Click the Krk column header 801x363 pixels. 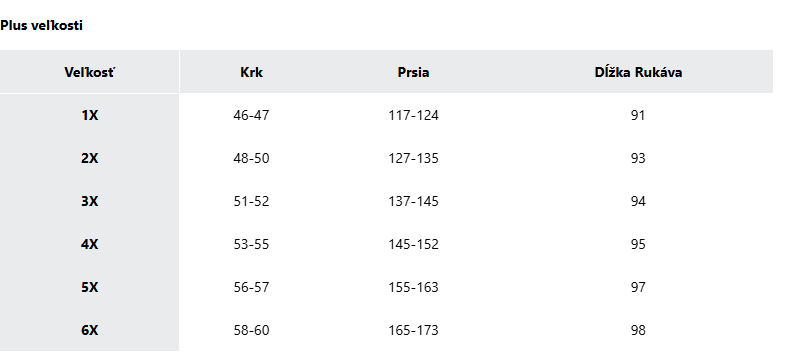pos(251,72)
